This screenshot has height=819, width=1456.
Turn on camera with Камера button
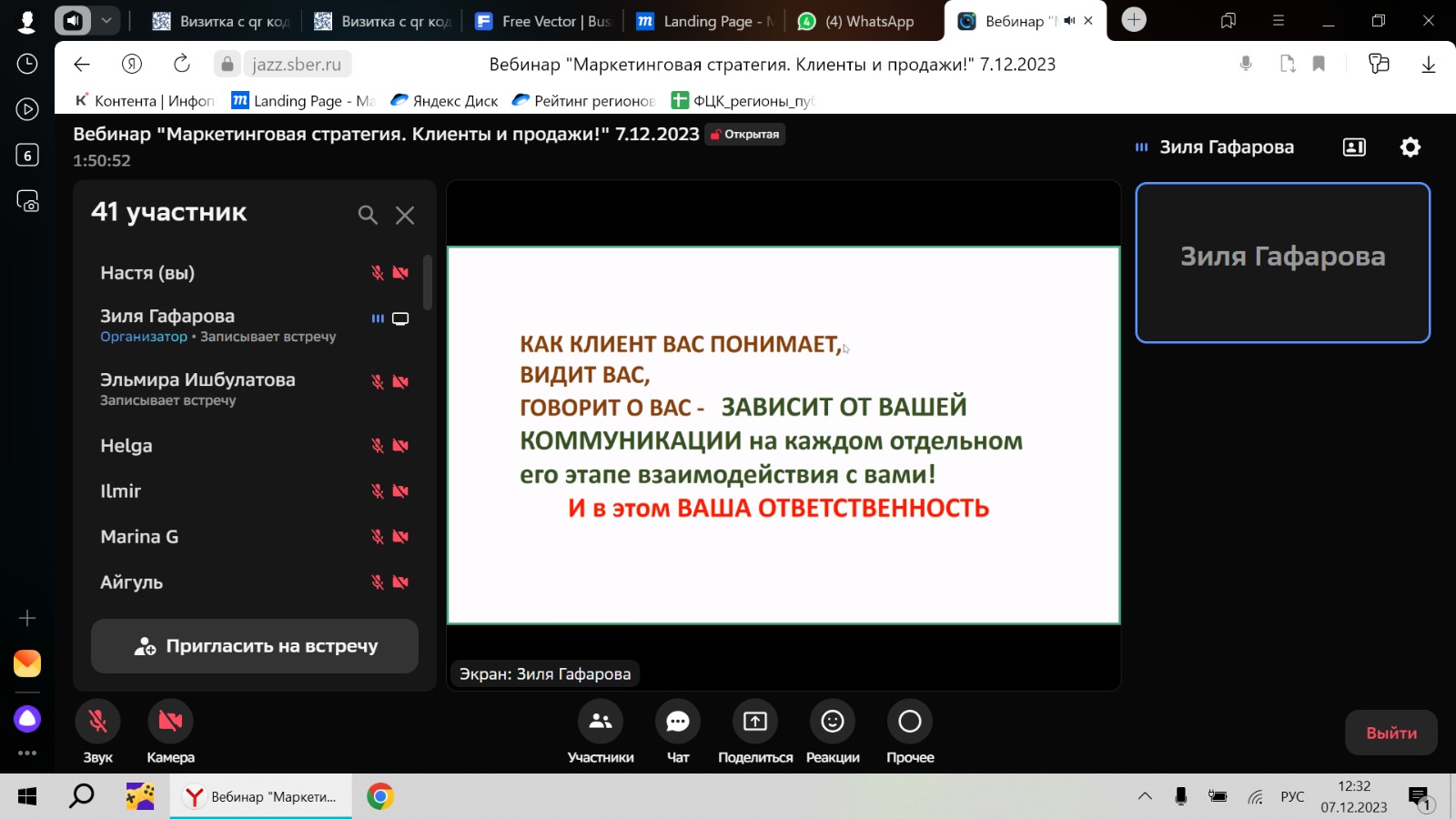point(170,722)
